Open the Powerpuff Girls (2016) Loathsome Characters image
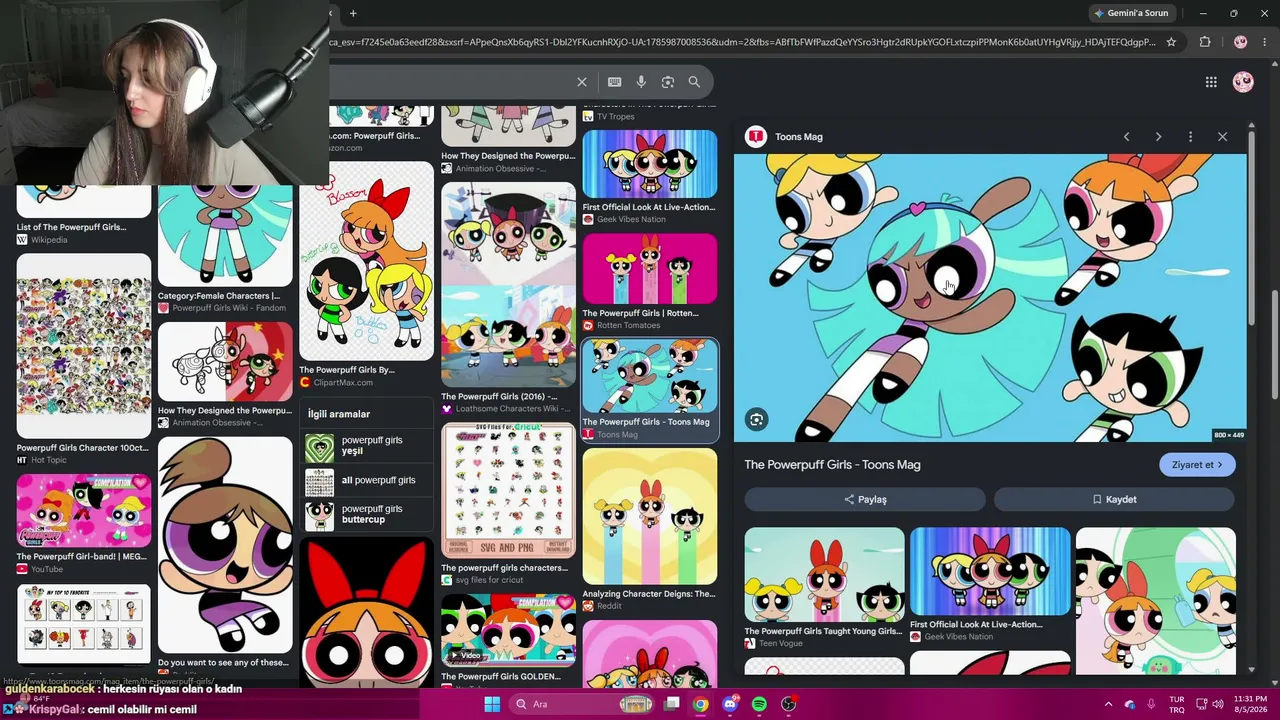Image resolution: width=1280 pixels, height=720 pixels. point(509,284)
